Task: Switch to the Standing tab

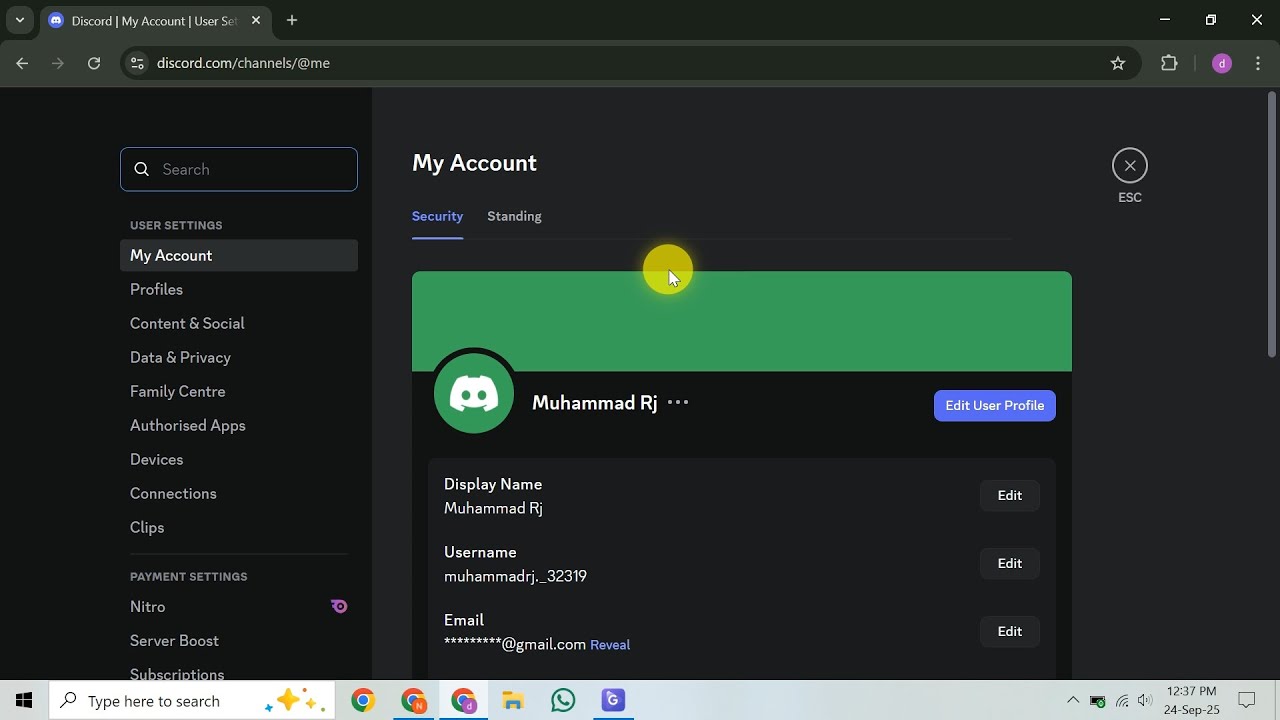Action: [514, 216]
